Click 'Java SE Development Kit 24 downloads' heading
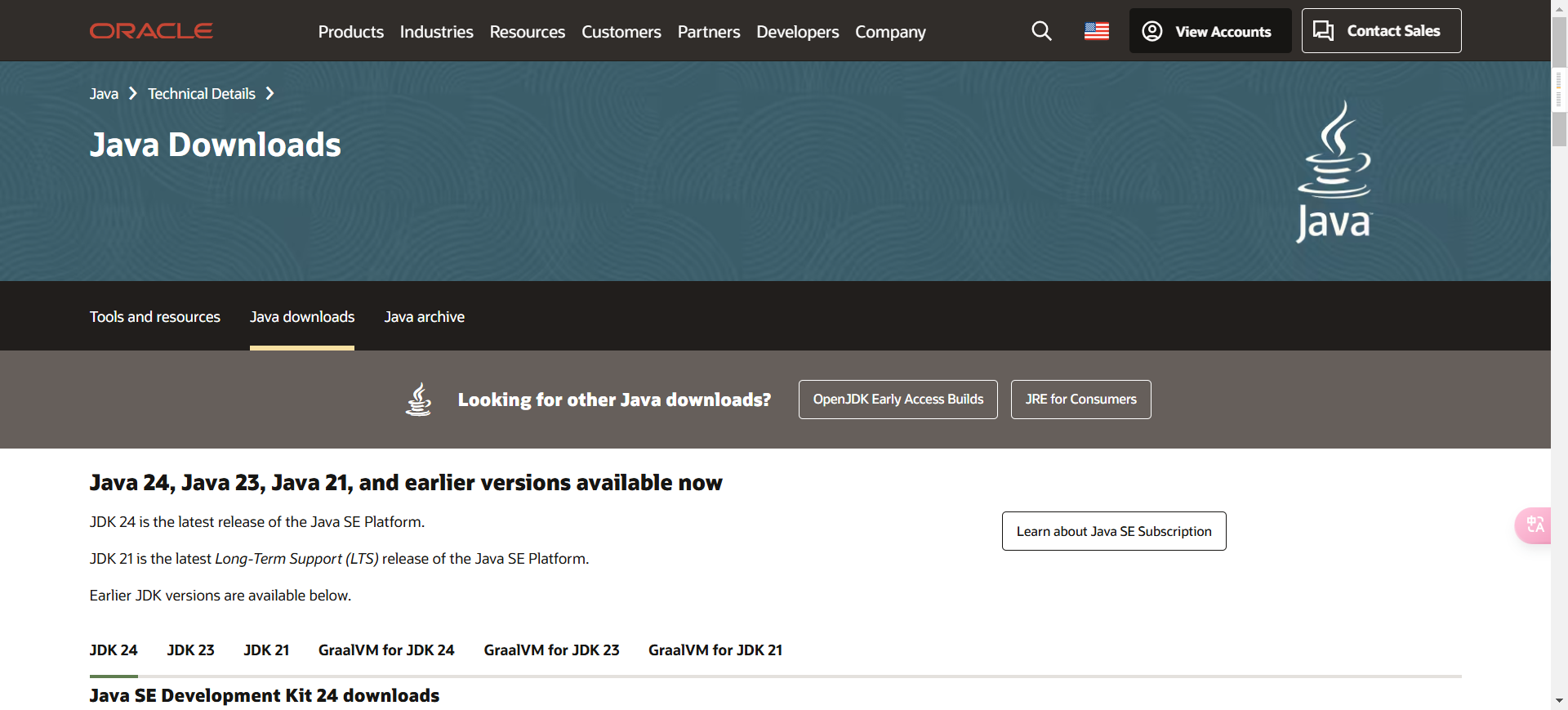1568x710 pixels. point(265,695)
